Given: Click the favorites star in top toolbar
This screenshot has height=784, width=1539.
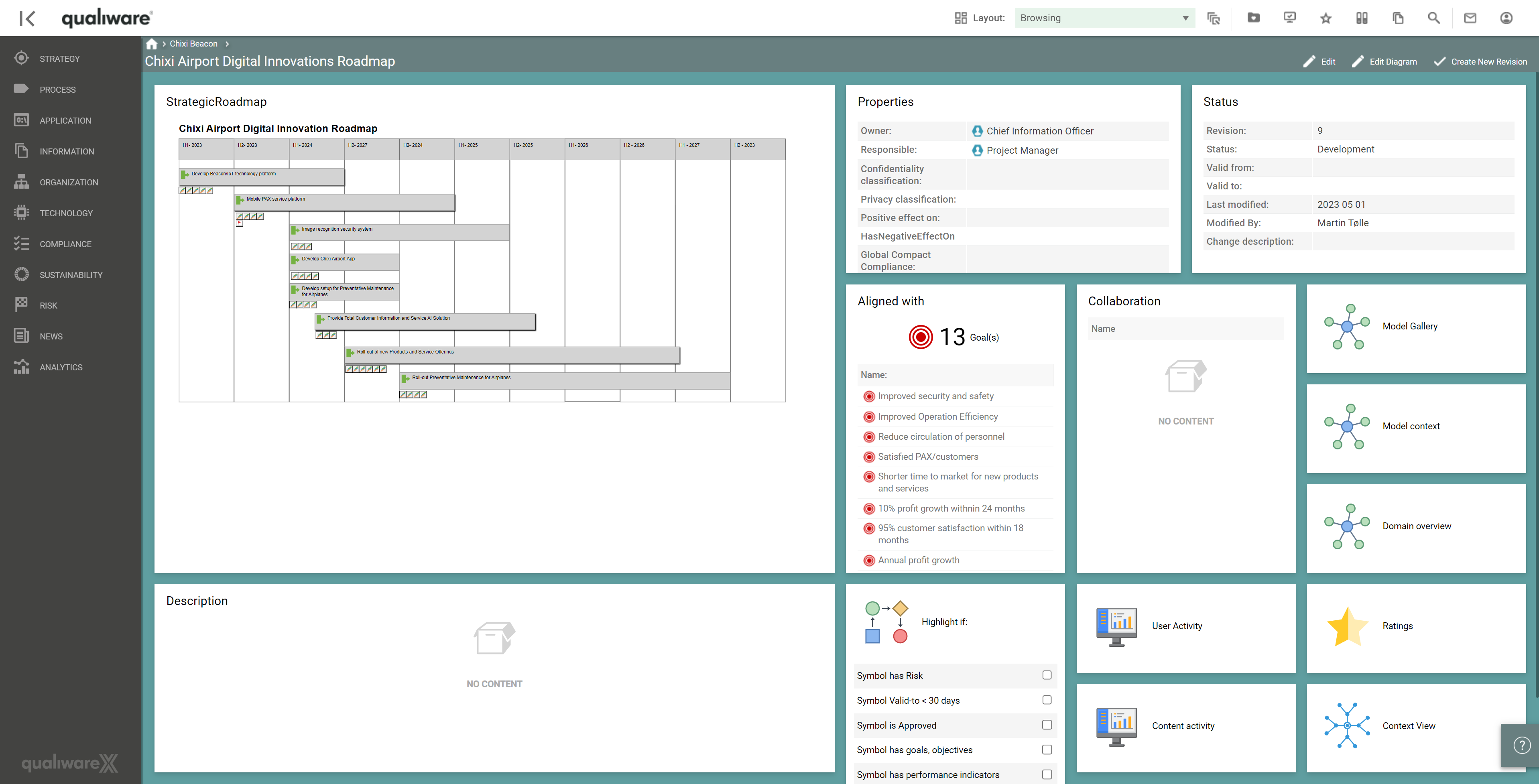Looking at the screenshot, I should click(x=1326, y=18).
